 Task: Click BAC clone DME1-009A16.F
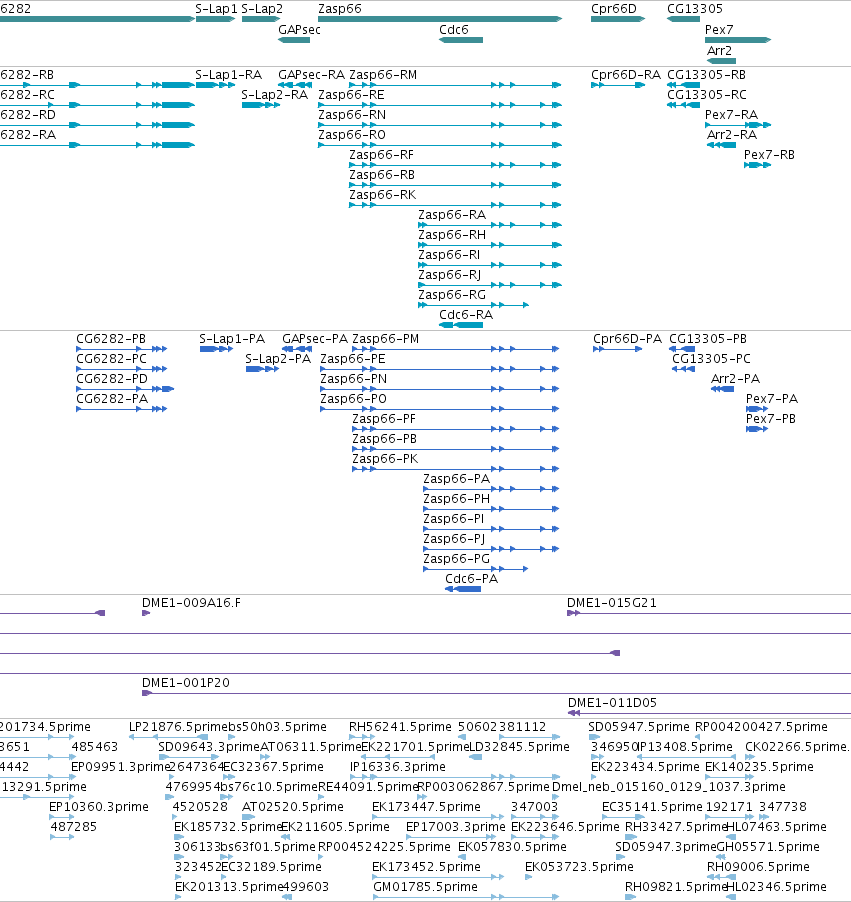(146, 613)
